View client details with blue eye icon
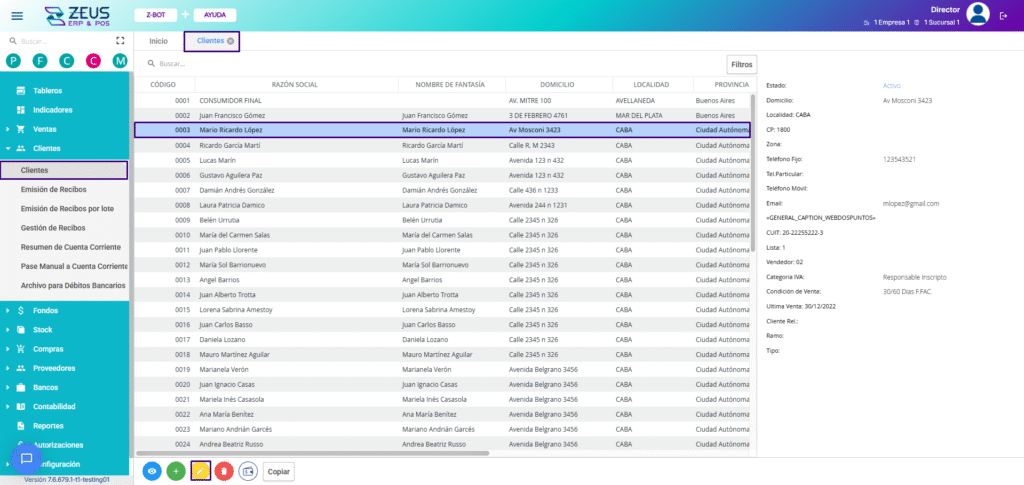 tap(152, 470)
